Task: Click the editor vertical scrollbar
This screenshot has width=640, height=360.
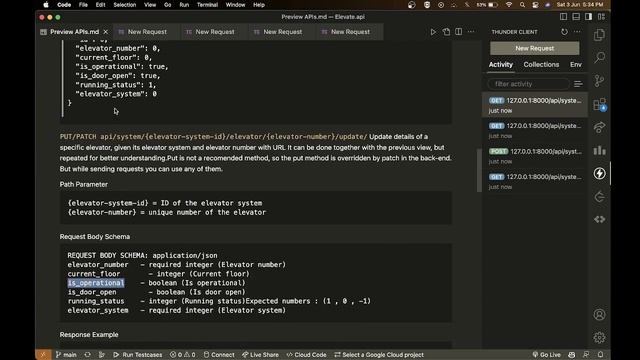Action: point(479,171)
